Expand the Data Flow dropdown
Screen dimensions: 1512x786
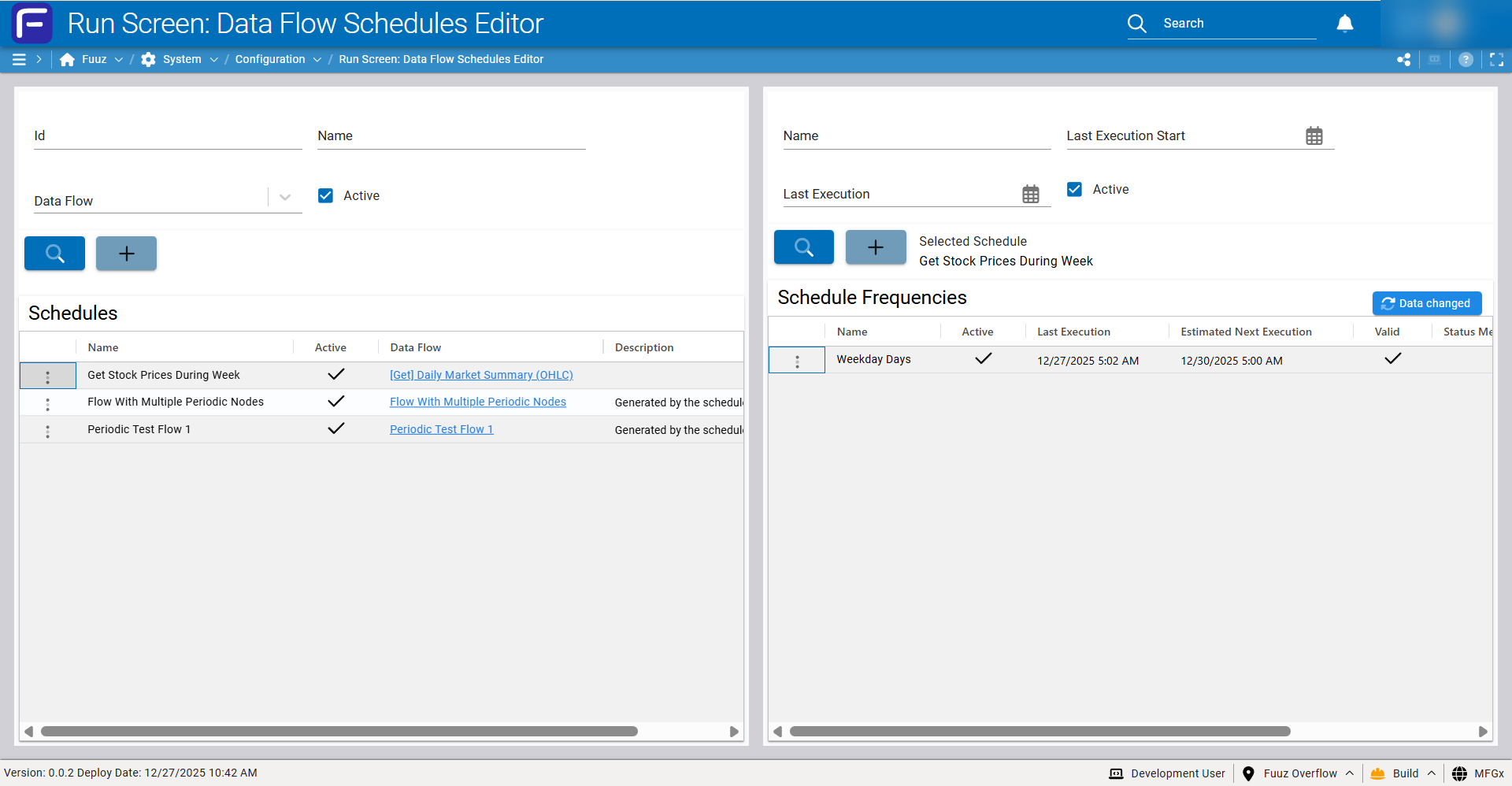coord(285,198)
